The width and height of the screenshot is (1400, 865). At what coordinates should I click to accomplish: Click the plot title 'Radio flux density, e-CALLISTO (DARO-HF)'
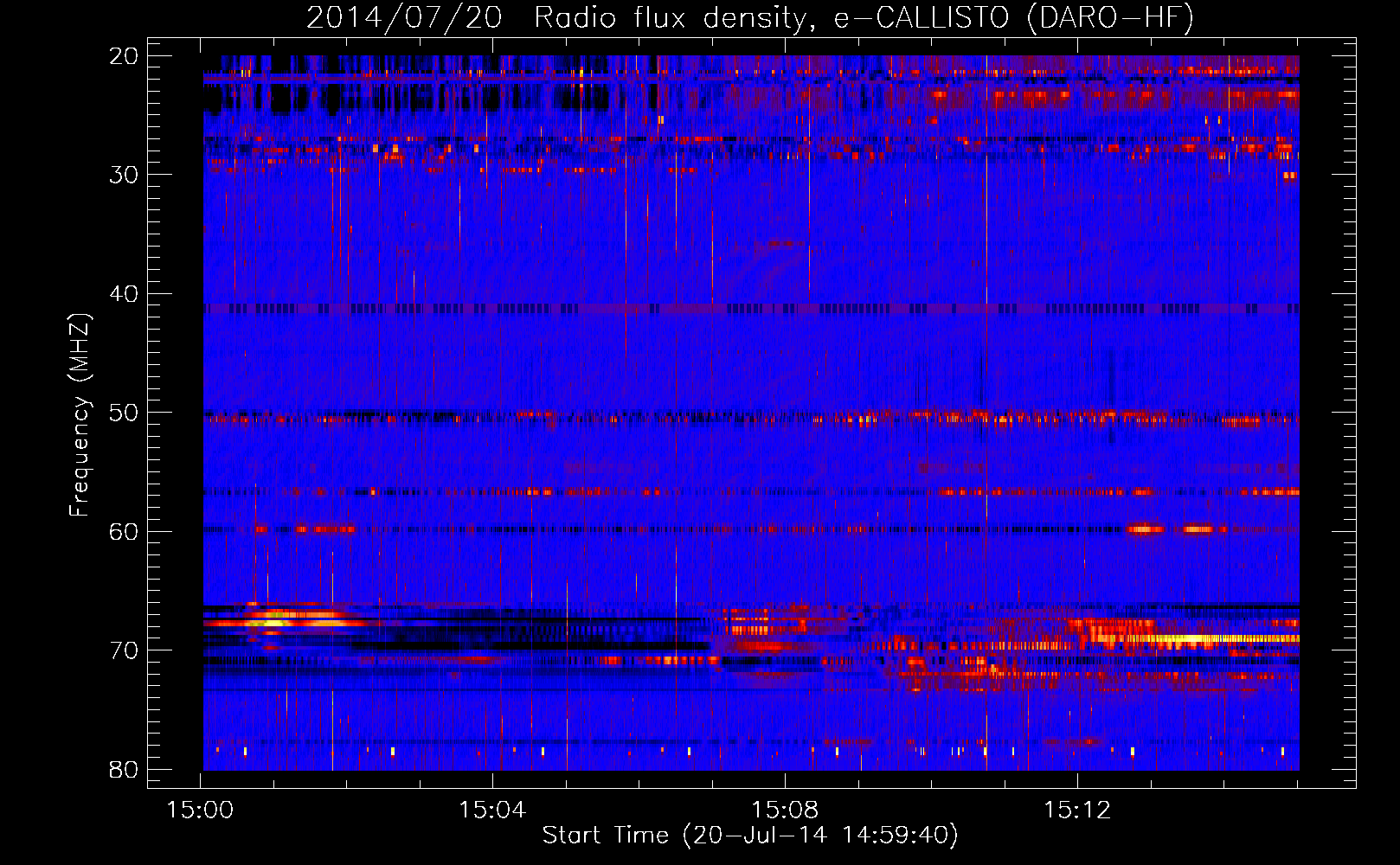[x=864, y=17]
